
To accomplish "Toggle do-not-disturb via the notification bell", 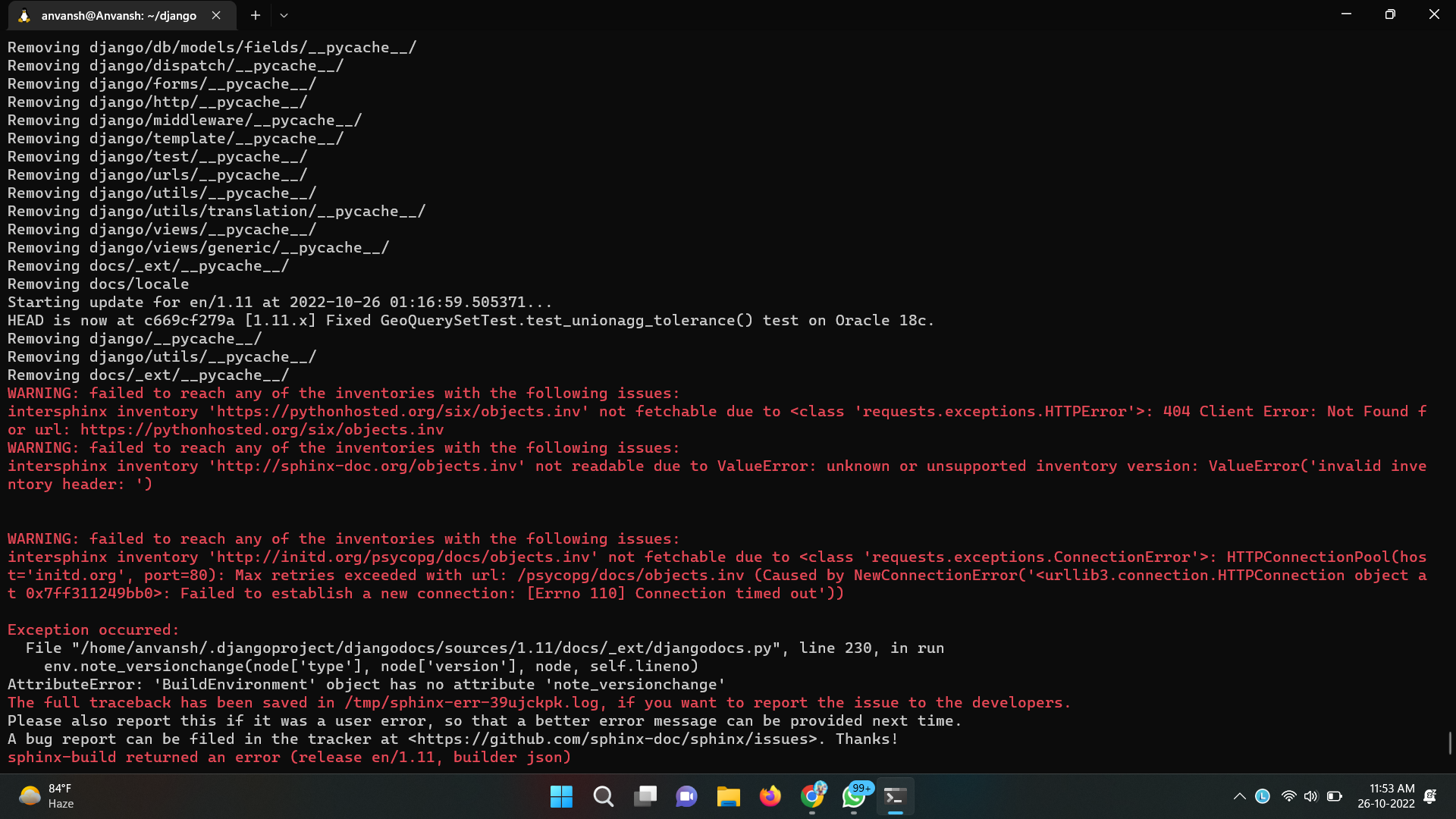I will [1430, 796].
